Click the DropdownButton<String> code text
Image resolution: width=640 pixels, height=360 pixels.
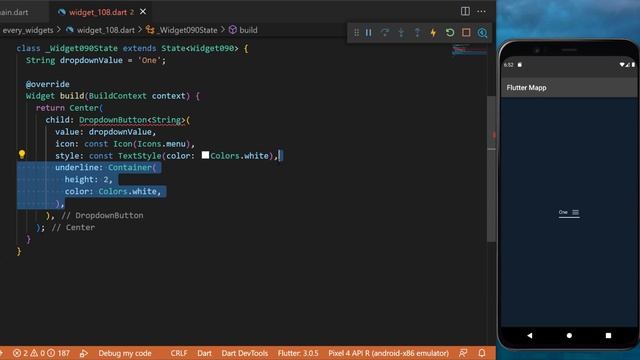click(x=132, y=120)
